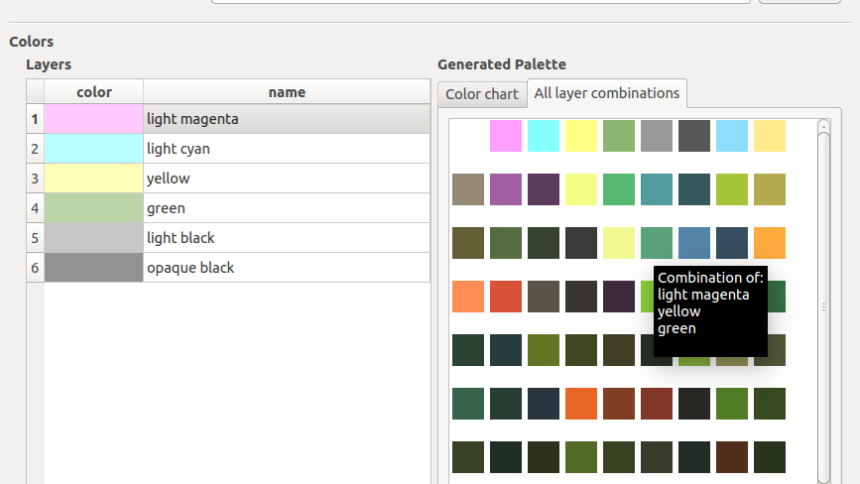Select row header number 2

(x=35, y=149)
